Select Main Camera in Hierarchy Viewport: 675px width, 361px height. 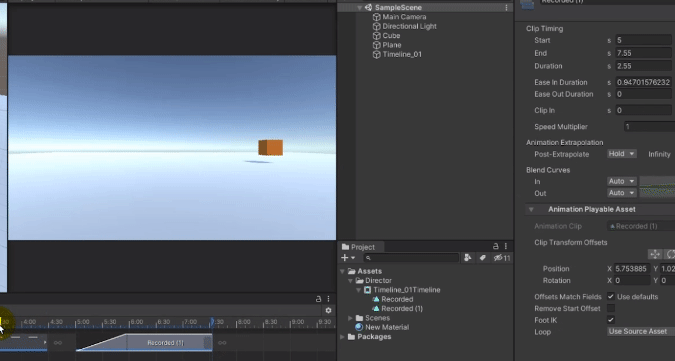click(x=404, y=17)
